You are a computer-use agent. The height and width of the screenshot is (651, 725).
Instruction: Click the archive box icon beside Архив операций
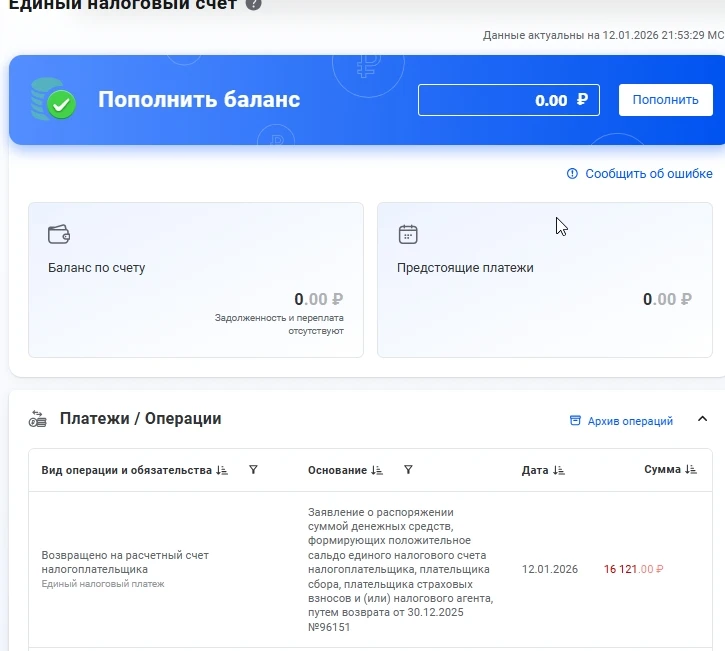(x=575, y=420)
